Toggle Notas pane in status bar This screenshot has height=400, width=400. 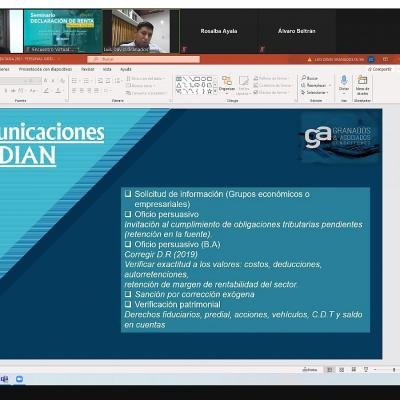coord(310,370)
